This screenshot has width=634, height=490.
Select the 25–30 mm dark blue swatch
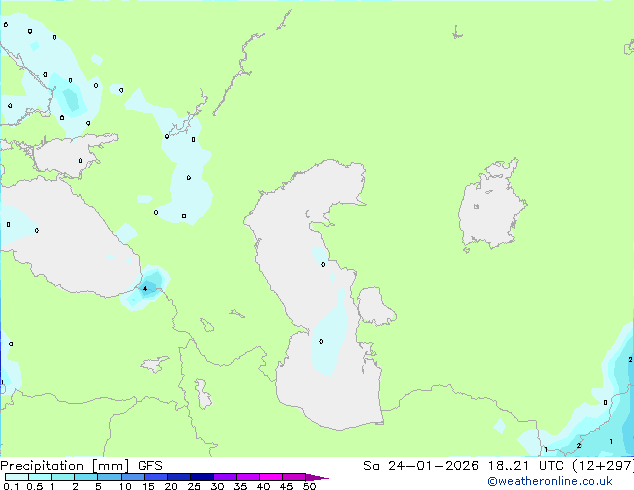coord(201,477)
